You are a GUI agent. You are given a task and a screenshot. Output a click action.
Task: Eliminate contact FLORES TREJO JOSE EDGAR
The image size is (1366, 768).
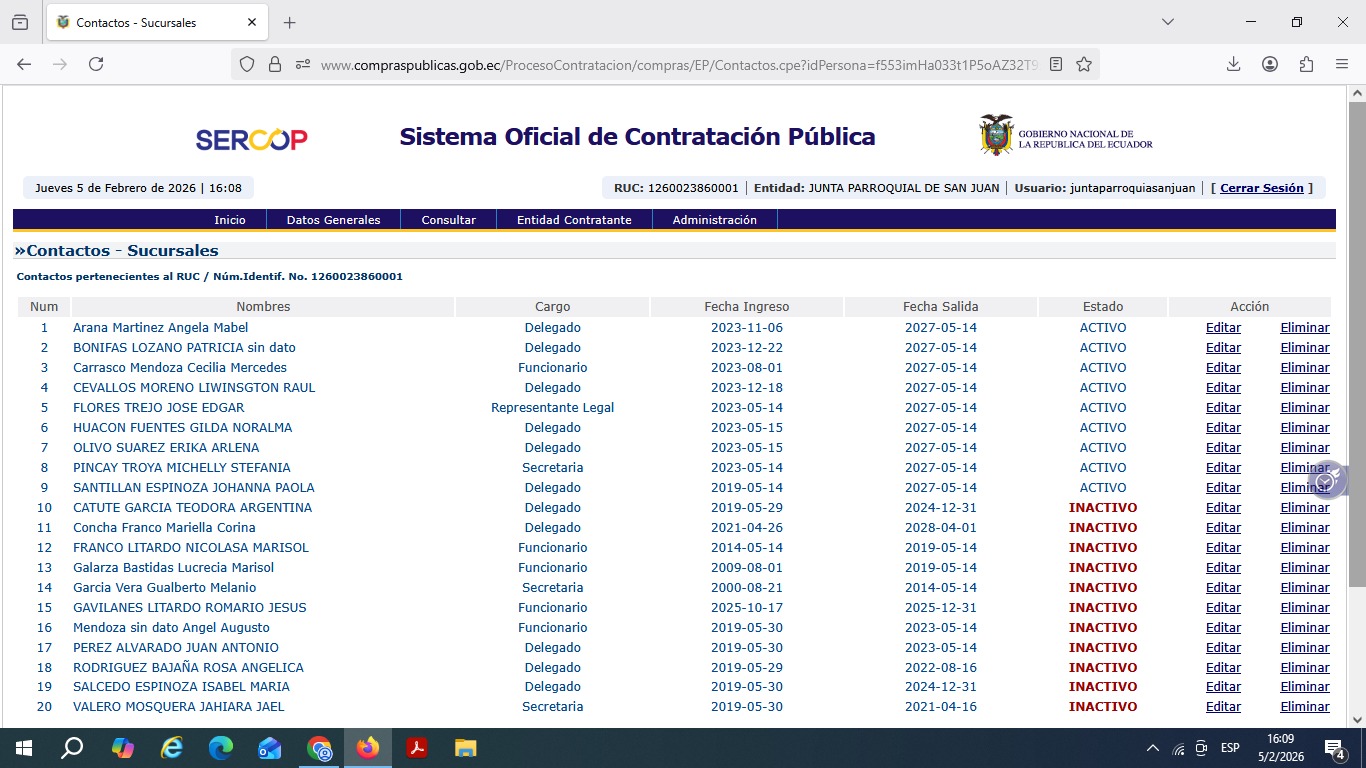tap(1304, 408)
